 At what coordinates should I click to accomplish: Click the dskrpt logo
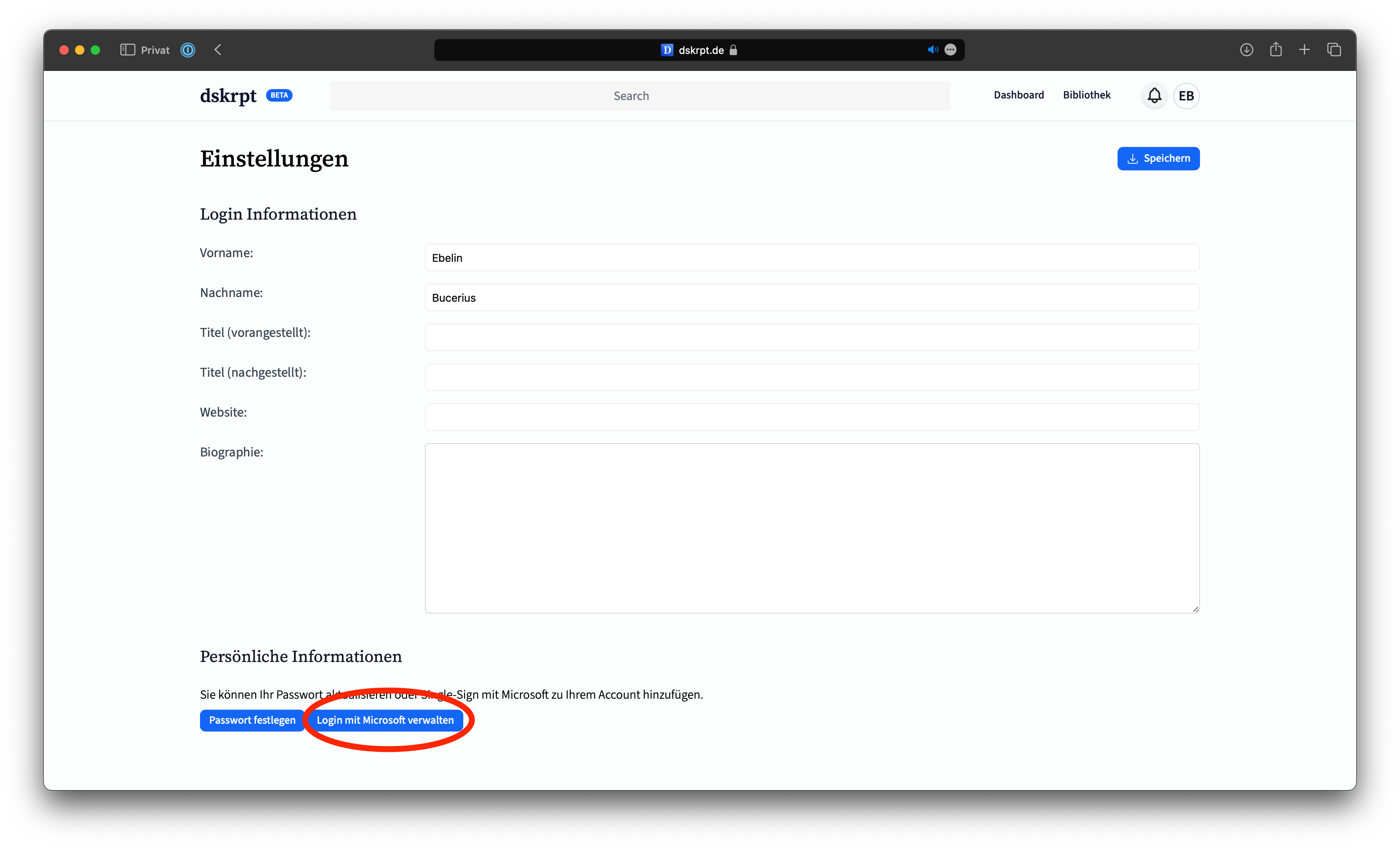[229, 95]
